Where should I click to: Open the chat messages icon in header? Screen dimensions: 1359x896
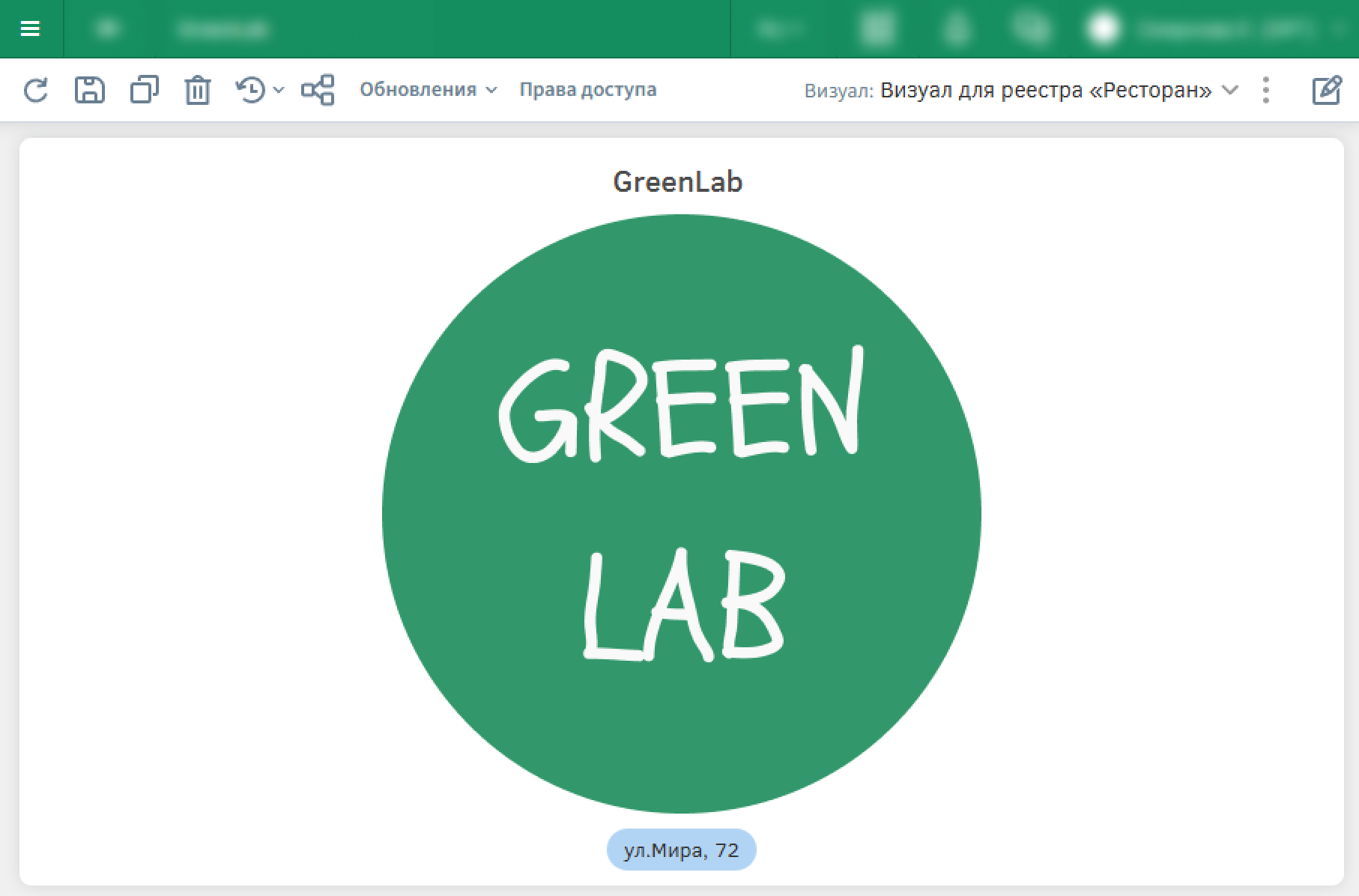1032,28
